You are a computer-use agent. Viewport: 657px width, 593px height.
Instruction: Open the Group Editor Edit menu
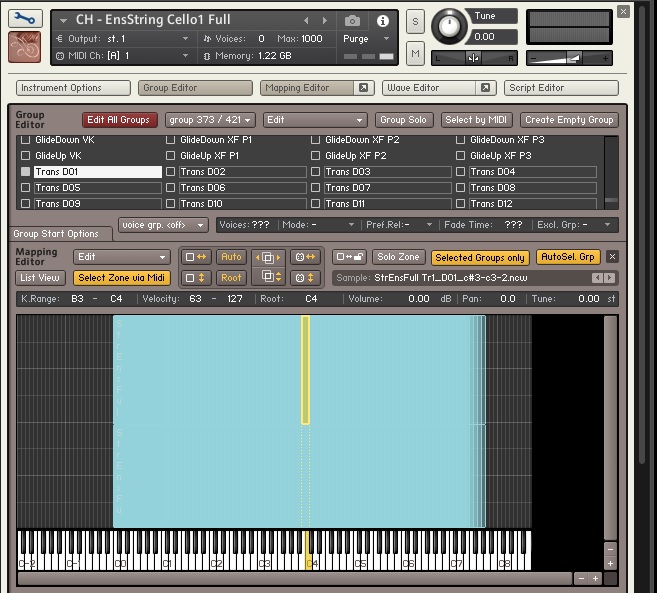tap(315, 120)
